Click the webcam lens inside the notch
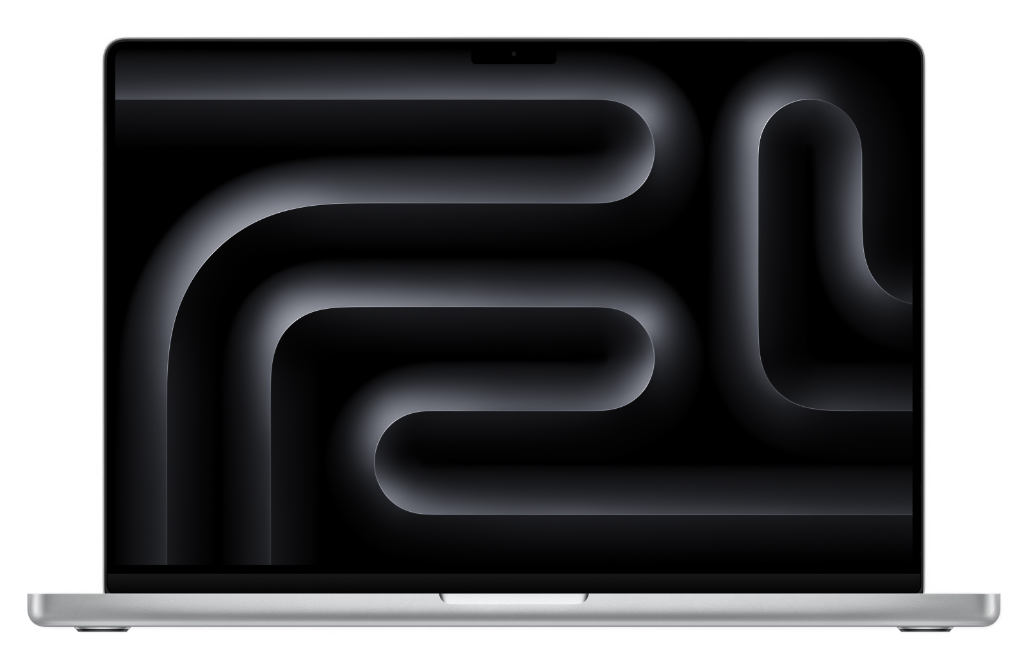This screenshot has width=1024, height=663. pyautogui.click(x=513, y=53)
